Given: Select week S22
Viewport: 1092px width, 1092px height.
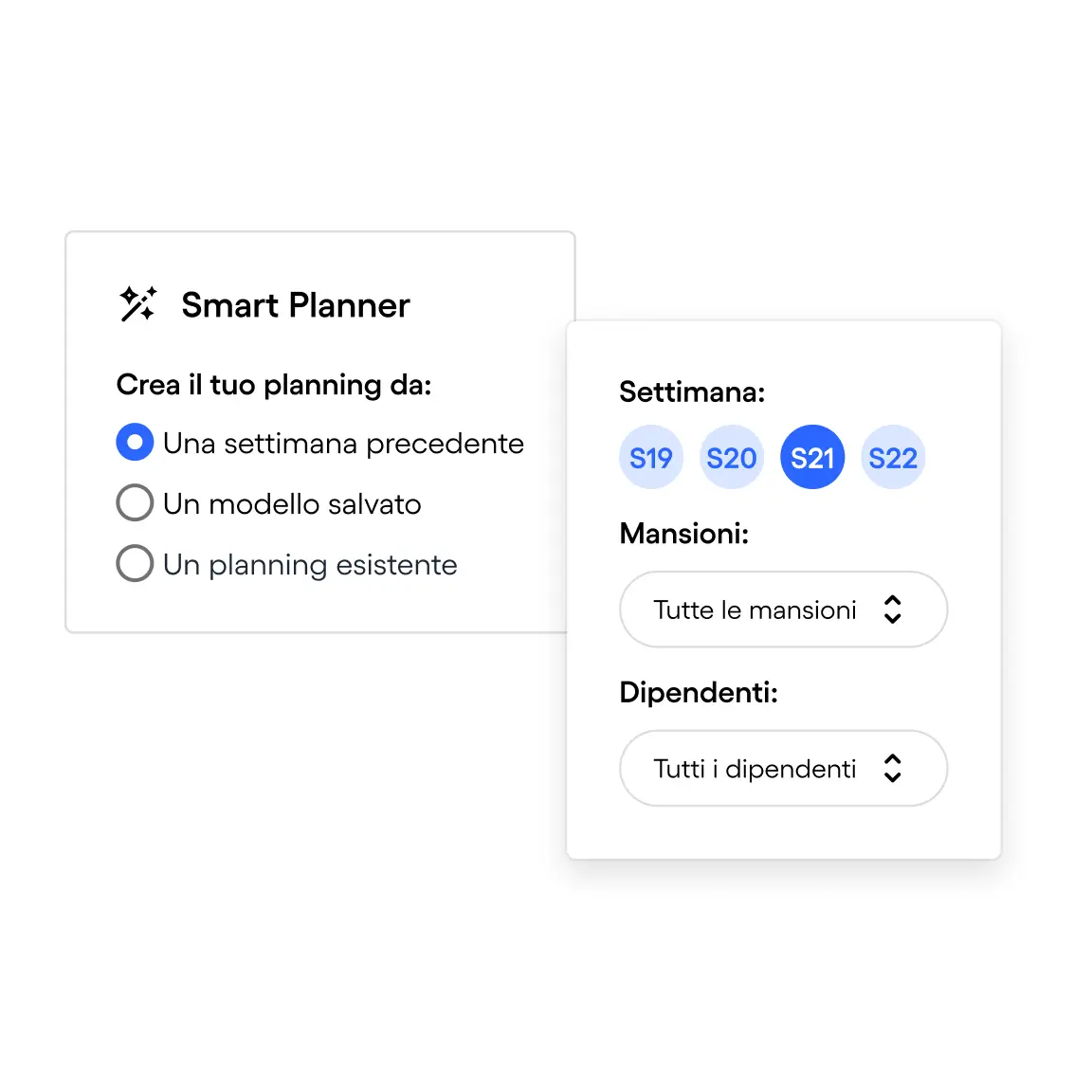Looking at the screenshot, I should pos(893,457).
